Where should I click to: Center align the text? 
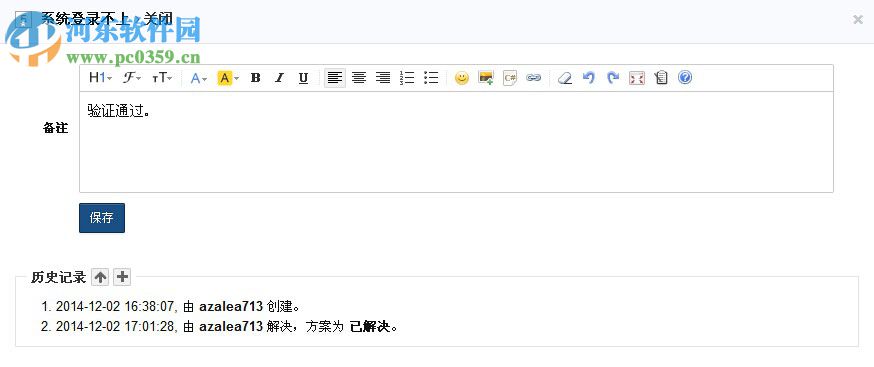(359, 78)
